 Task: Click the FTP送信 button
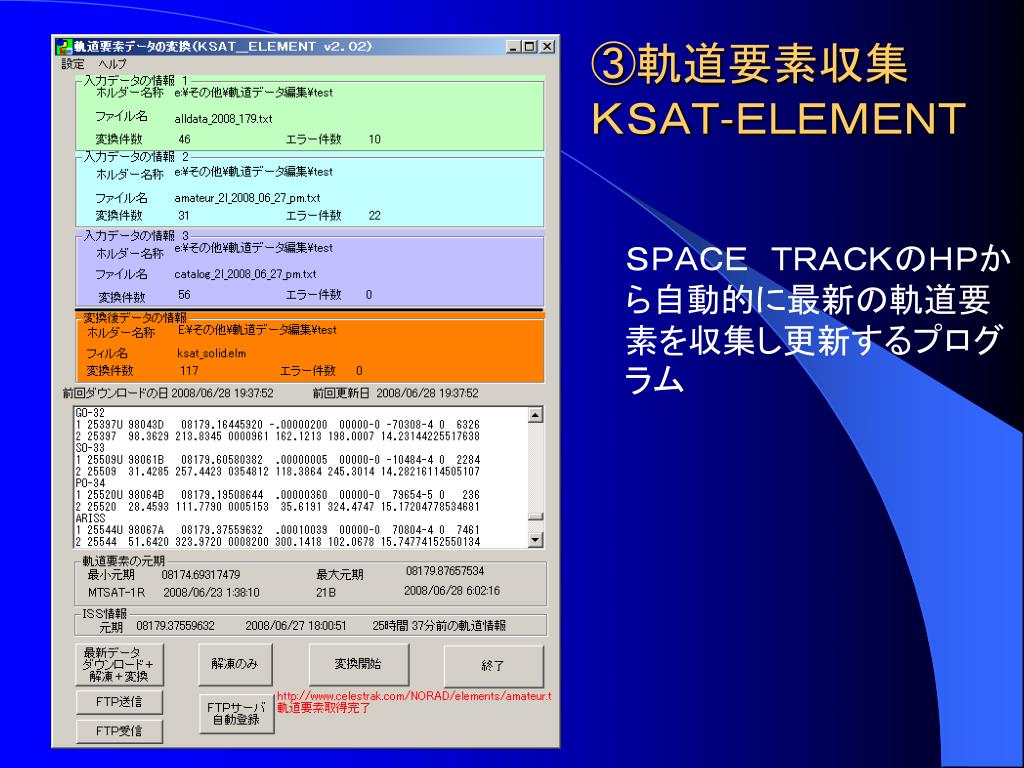120,702
